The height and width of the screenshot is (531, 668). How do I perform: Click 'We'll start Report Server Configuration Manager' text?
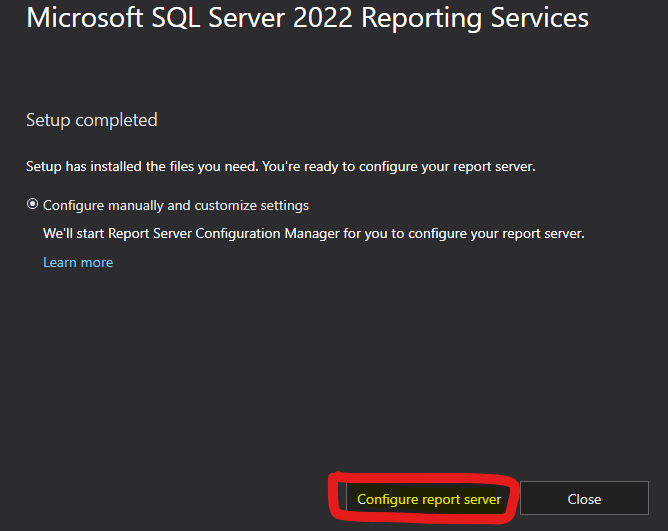191,234
